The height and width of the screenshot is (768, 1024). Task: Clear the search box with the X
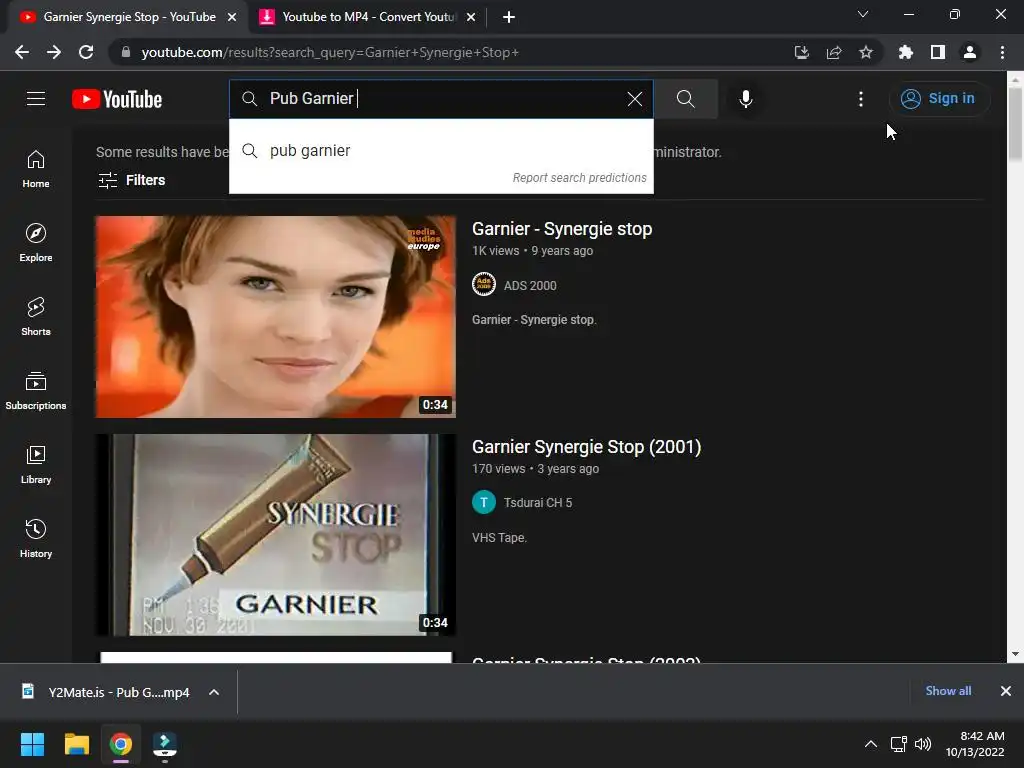coord(635,99)
